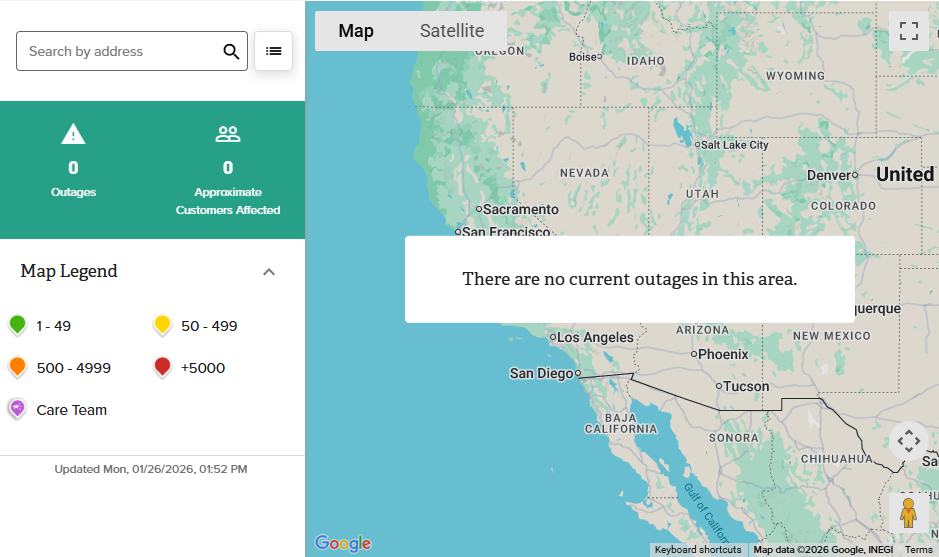Click Denver on the map

pyautogui.click(x=832, y=175)
